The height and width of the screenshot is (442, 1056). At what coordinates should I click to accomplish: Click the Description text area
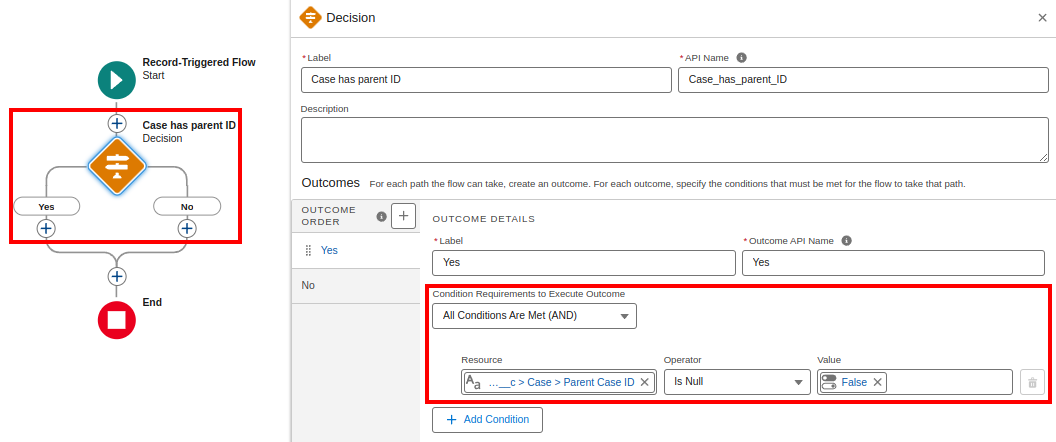(x=674, y=139)
